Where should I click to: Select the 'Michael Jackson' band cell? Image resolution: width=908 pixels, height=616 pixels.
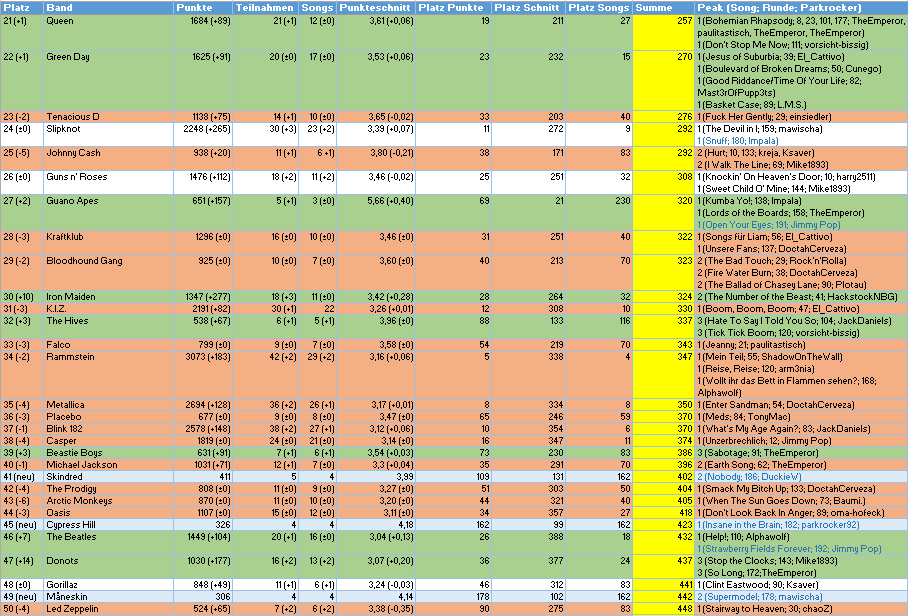pyautogui.click(x=108, y=464)
